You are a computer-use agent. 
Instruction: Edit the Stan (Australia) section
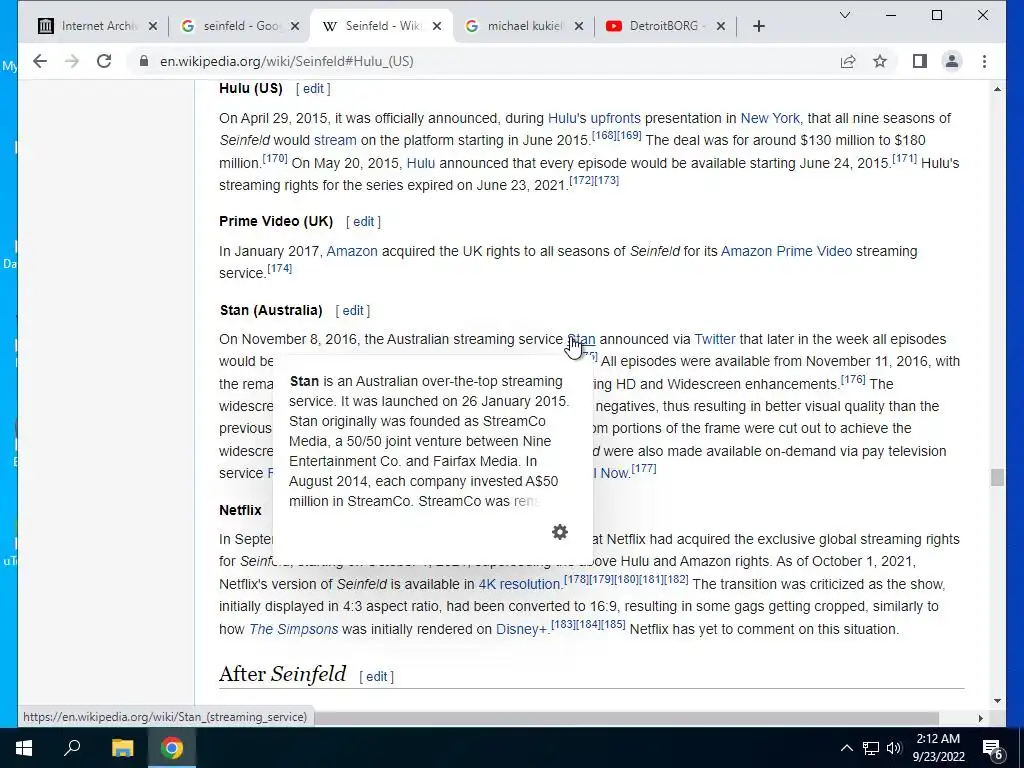tap(353, 311)
